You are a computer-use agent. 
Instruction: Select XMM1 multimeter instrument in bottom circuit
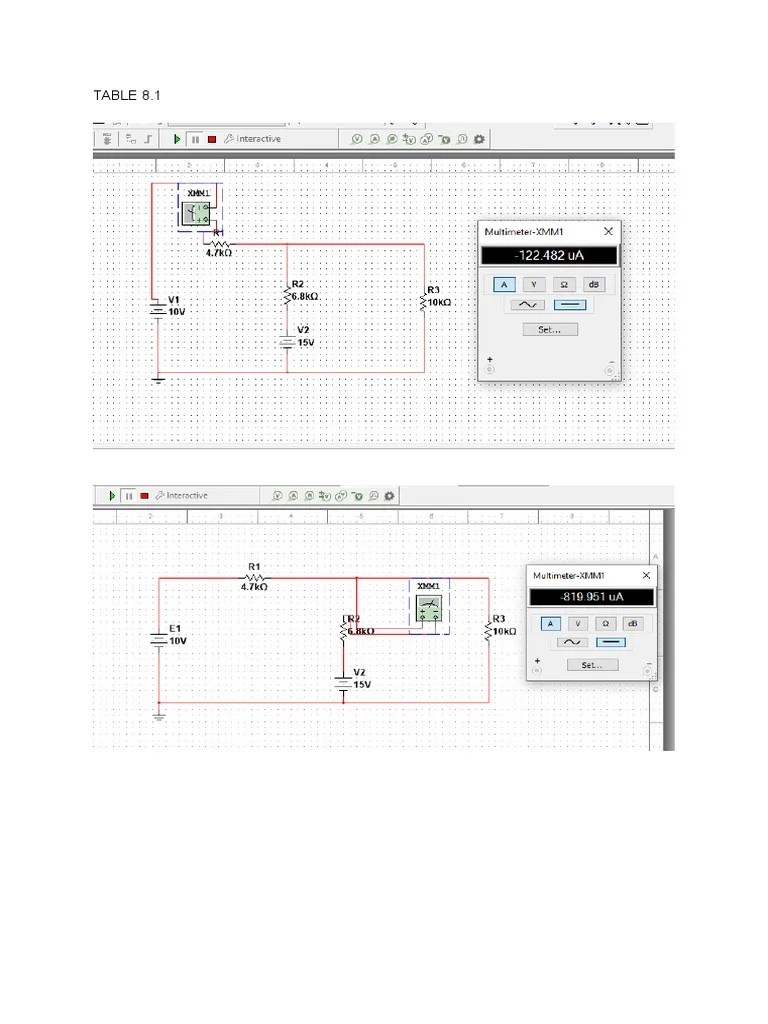(430, 609)
